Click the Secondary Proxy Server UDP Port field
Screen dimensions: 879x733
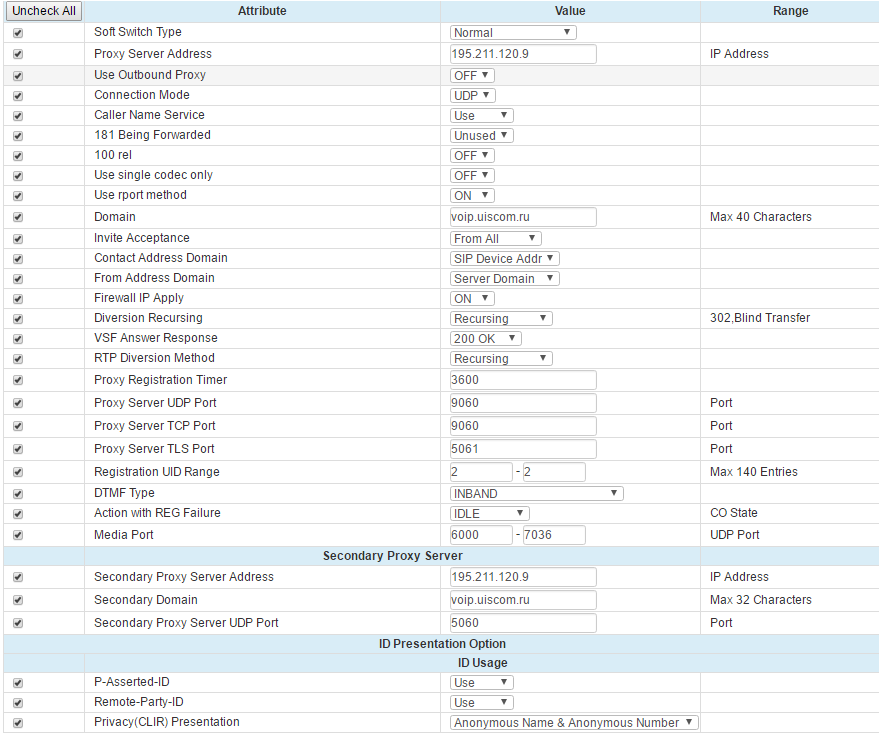coord(523,623)
